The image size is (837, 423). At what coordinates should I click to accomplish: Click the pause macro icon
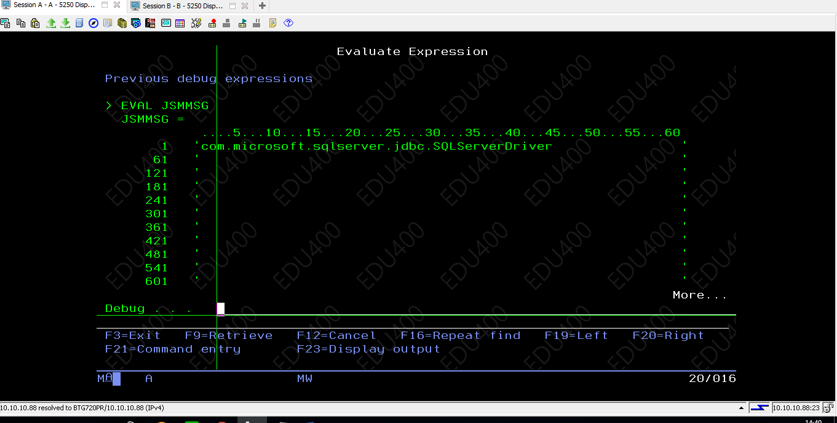pyautogui.click(x=257, y=23)
